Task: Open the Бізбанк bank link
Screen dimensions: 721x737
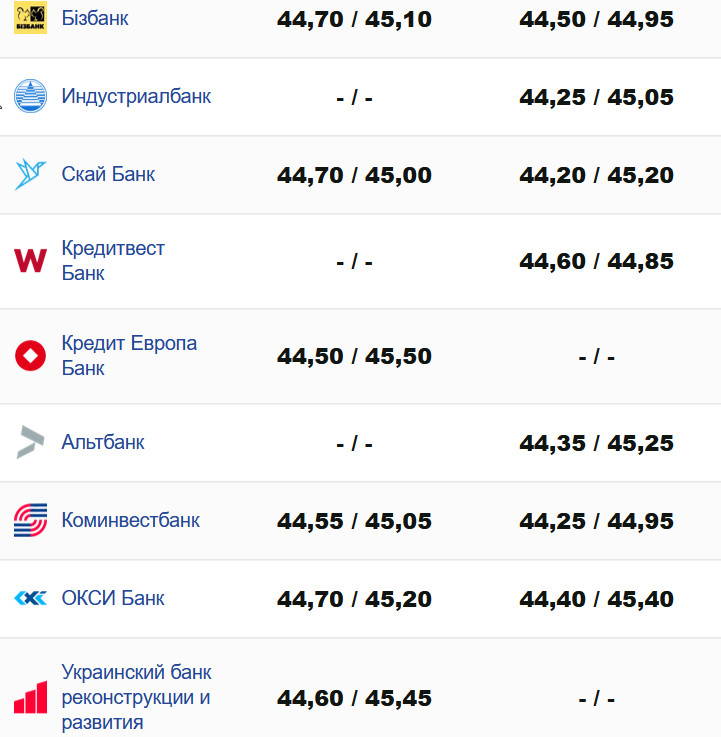Action: point(95,18)
